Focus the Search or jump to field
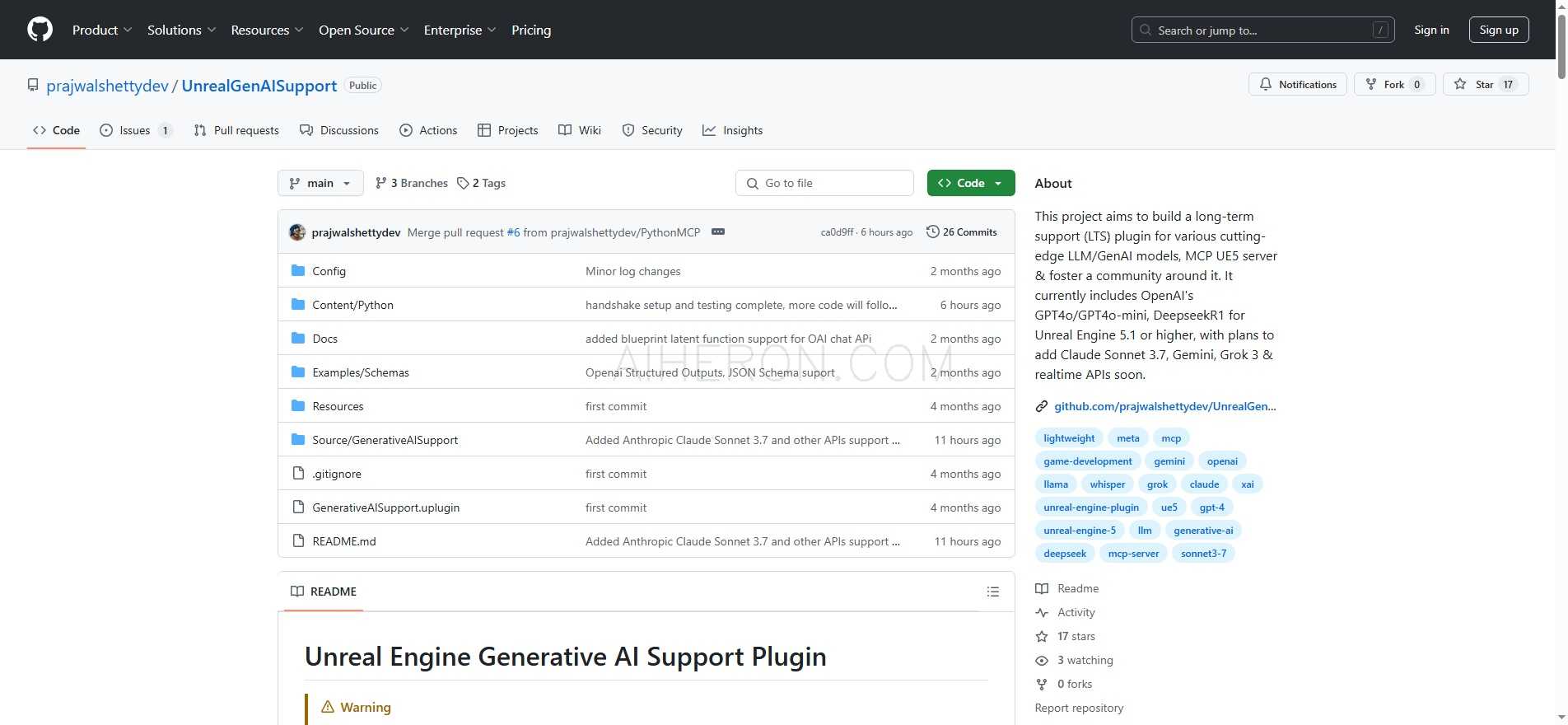 tap(1262, 30)
